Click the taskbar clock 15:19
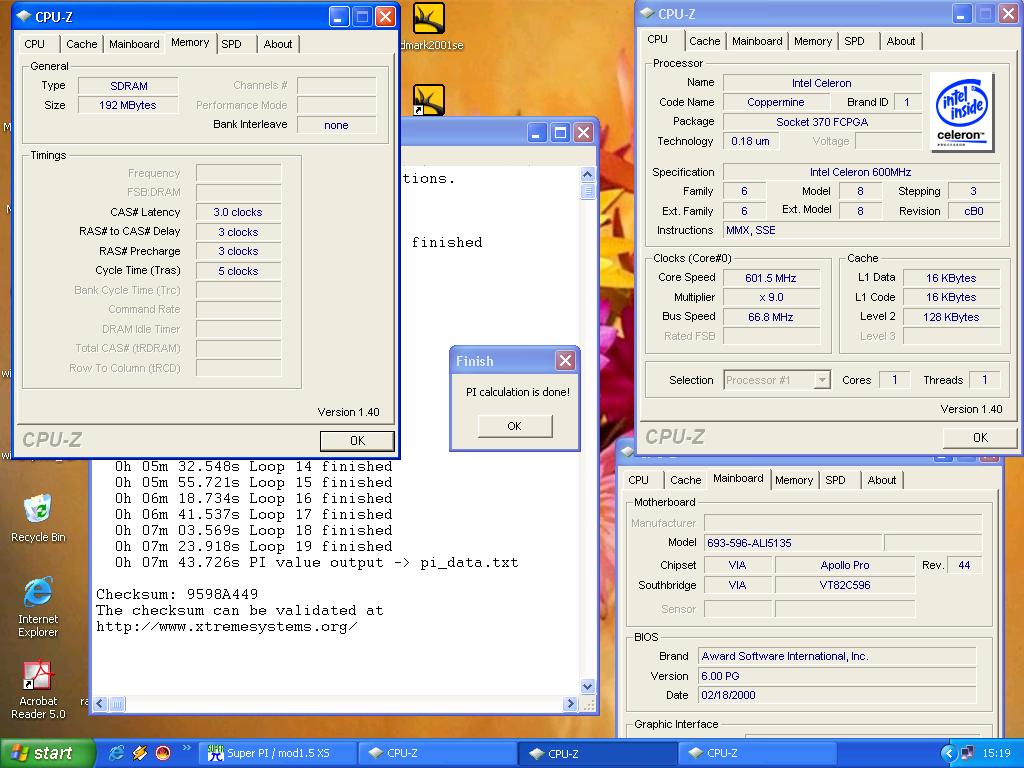 coord(996,753)
